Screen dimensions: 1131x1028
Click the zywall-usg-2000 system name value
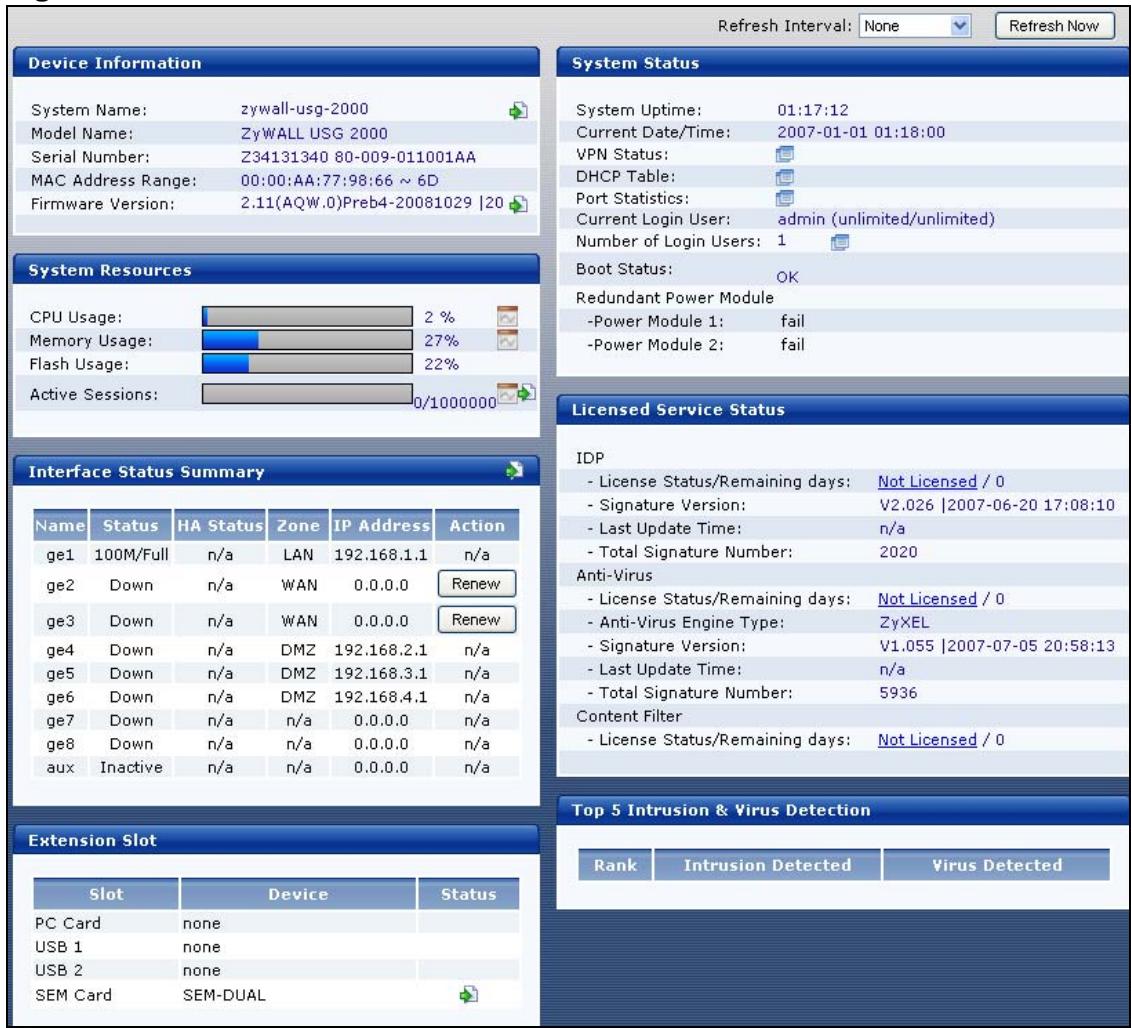[x=304, y=109]
